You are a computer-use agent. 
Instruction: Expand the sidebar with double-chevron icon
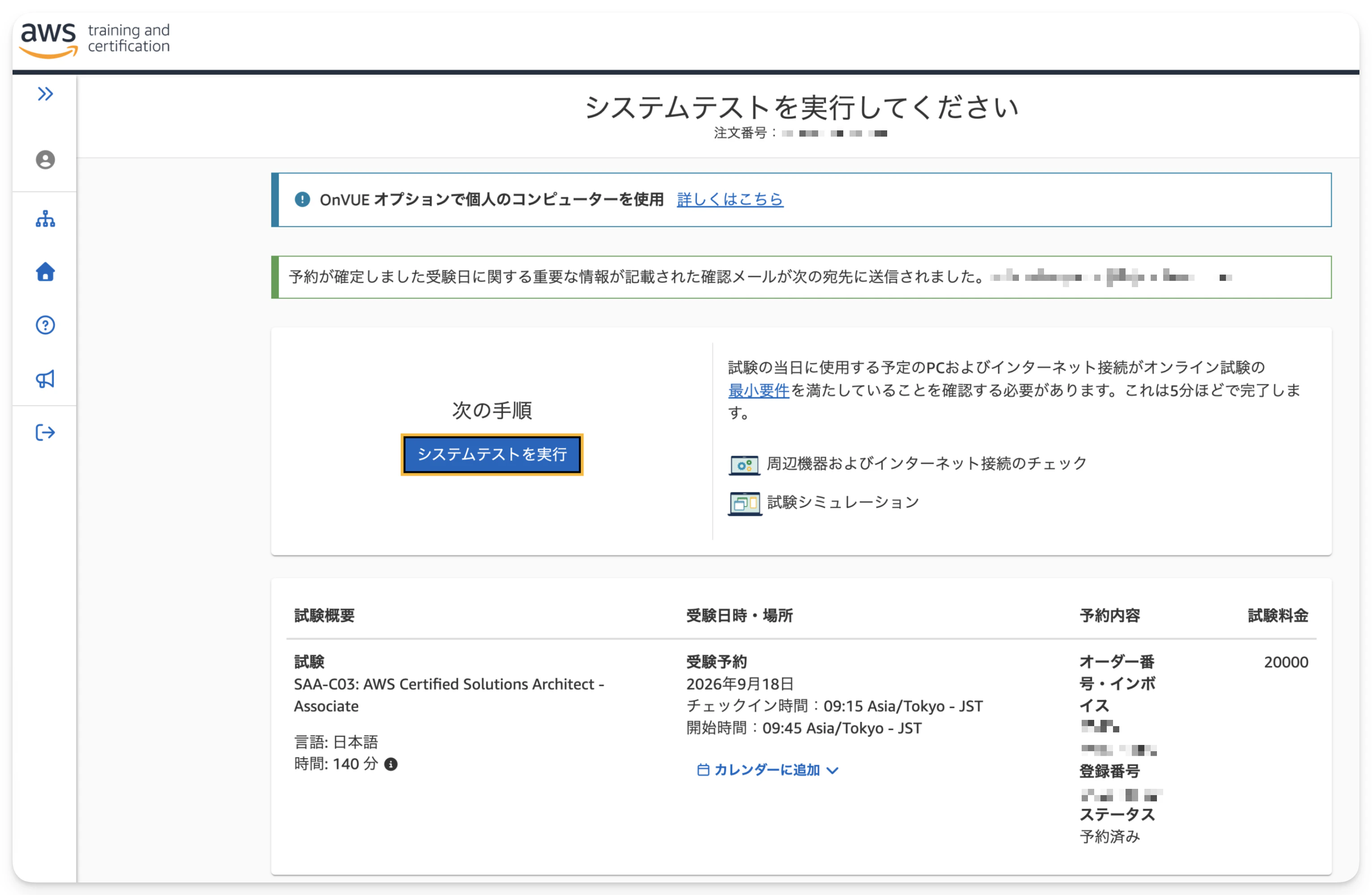click(x=45, y=94)
